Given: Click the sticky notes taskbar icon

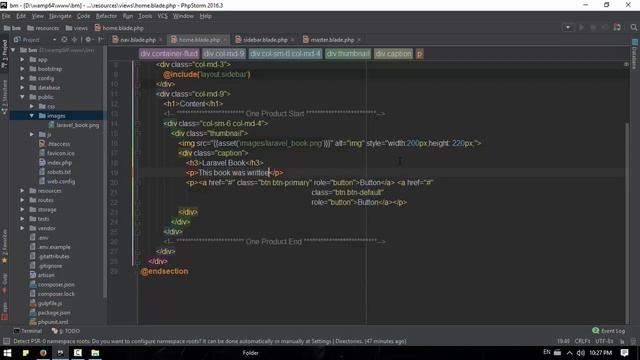Looking at the screenshot, I should point(25,353).
